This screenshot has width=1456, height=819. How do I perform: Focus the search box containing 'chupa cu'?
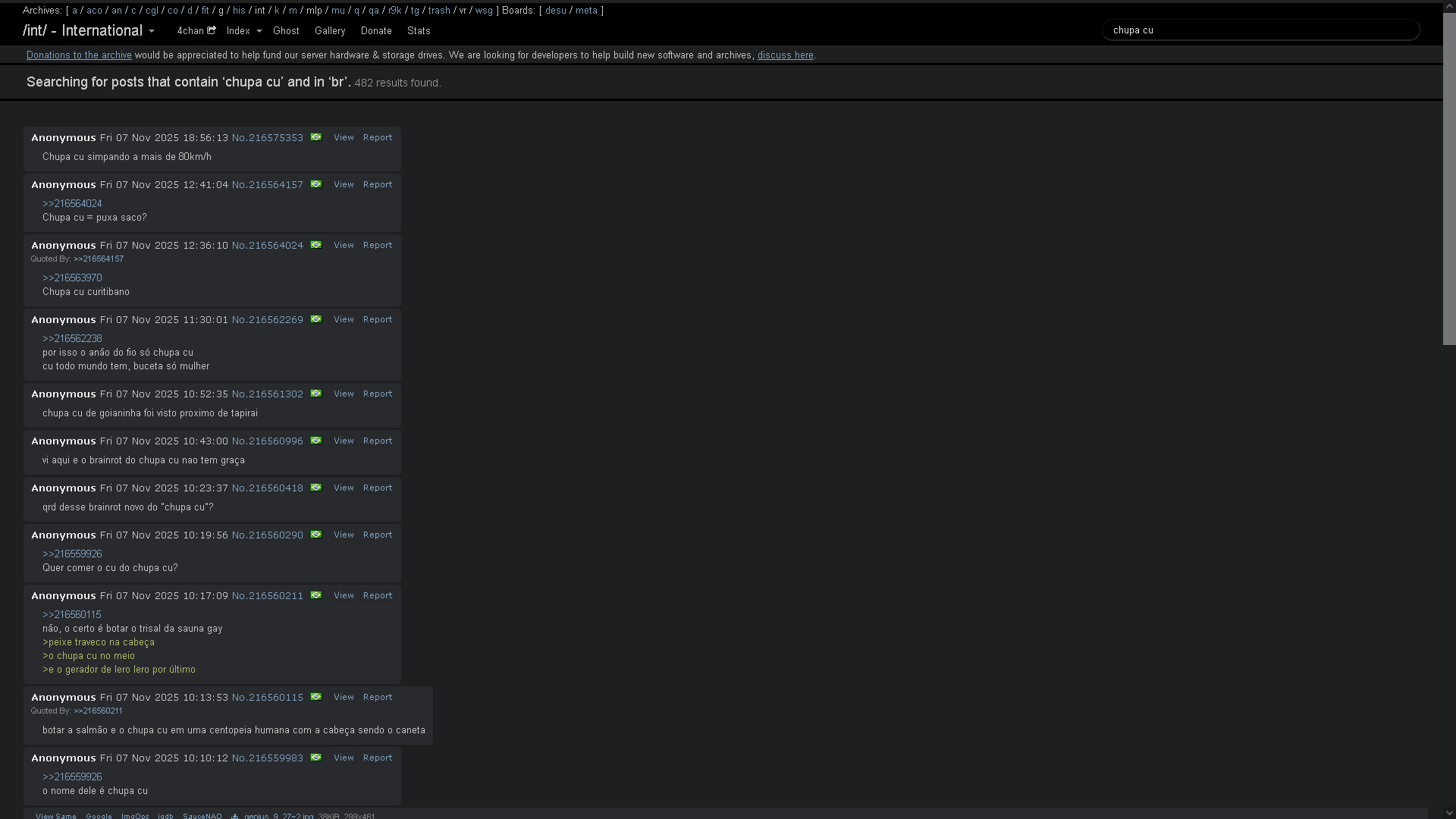[x=1259, y=30]
